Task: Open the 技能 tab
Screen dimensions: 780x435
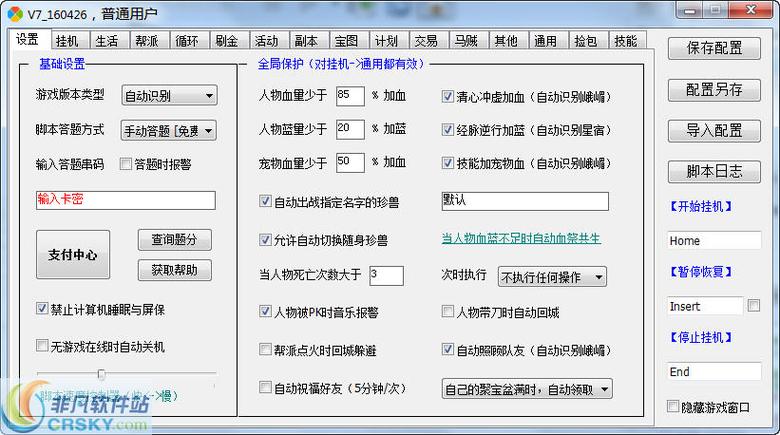Action: click(628, 40)
